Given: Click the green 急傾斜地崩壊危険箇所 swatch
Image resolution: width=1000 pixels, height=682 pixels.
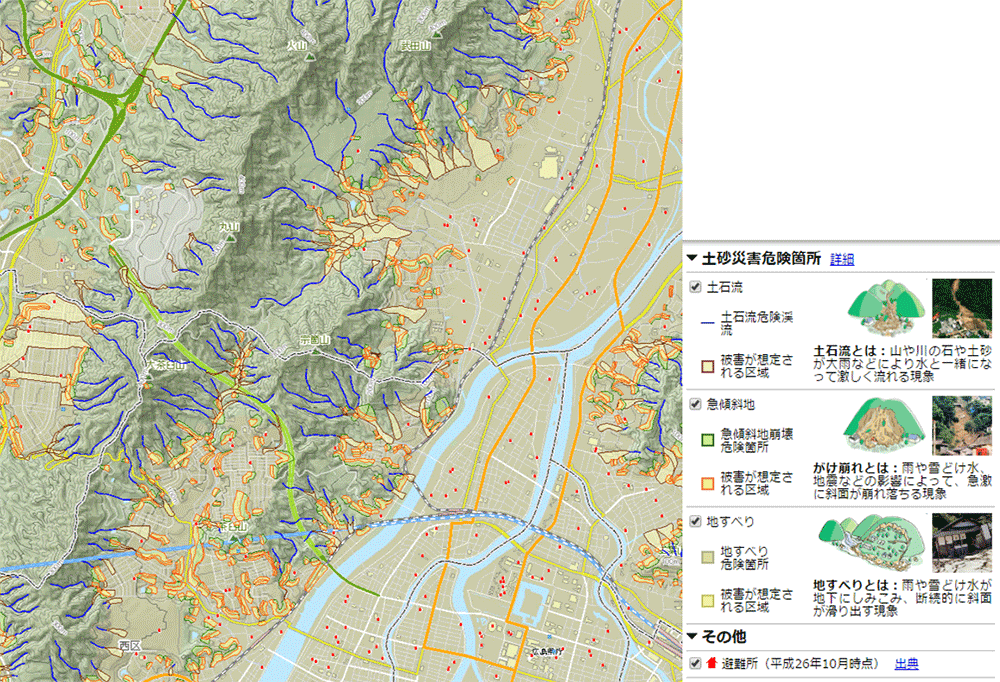Looking at the screenshot, I should pyautogui.click(x=708, y=440).
